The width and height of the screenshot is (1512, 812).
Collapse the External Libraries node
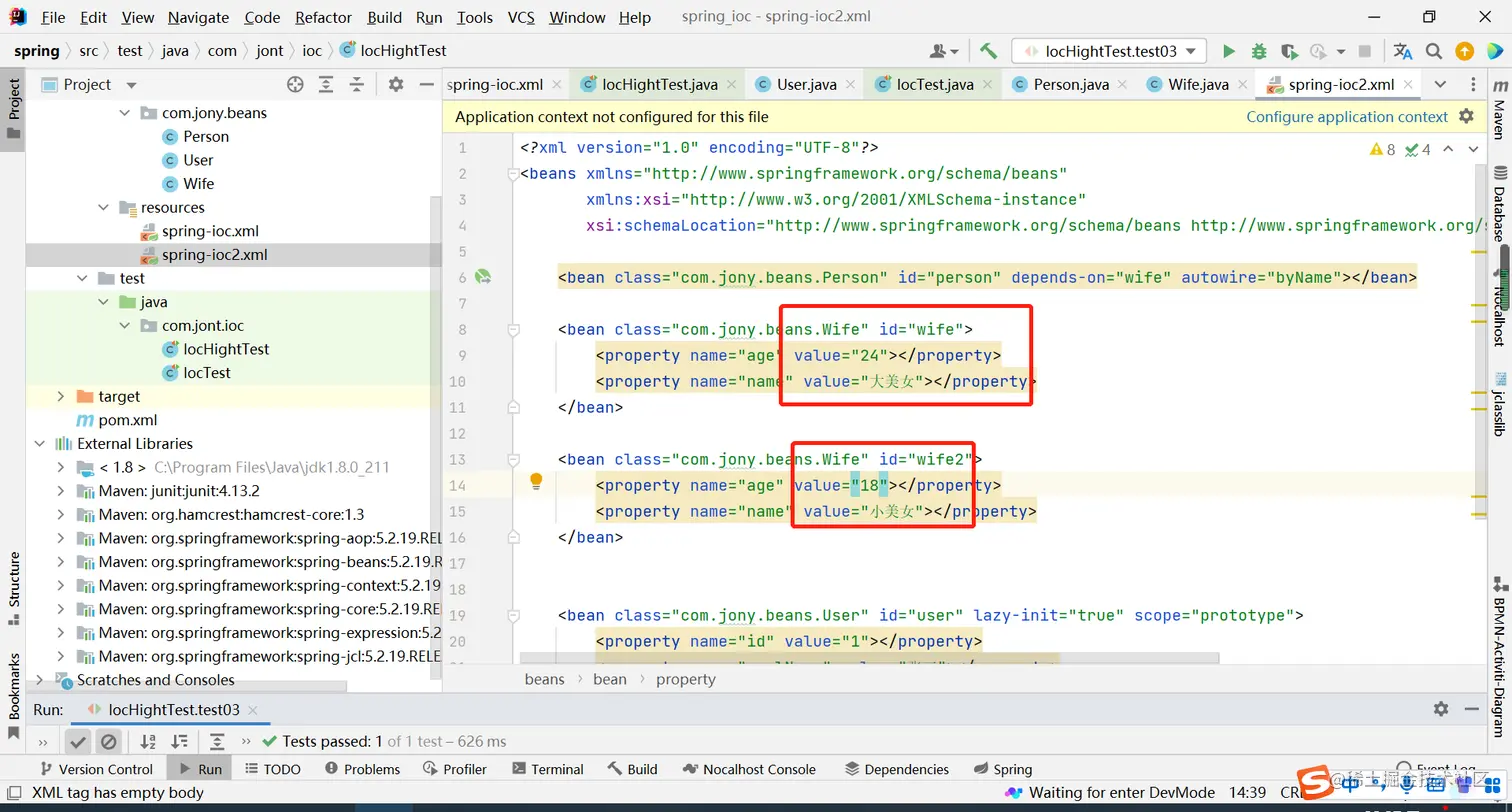40,444
